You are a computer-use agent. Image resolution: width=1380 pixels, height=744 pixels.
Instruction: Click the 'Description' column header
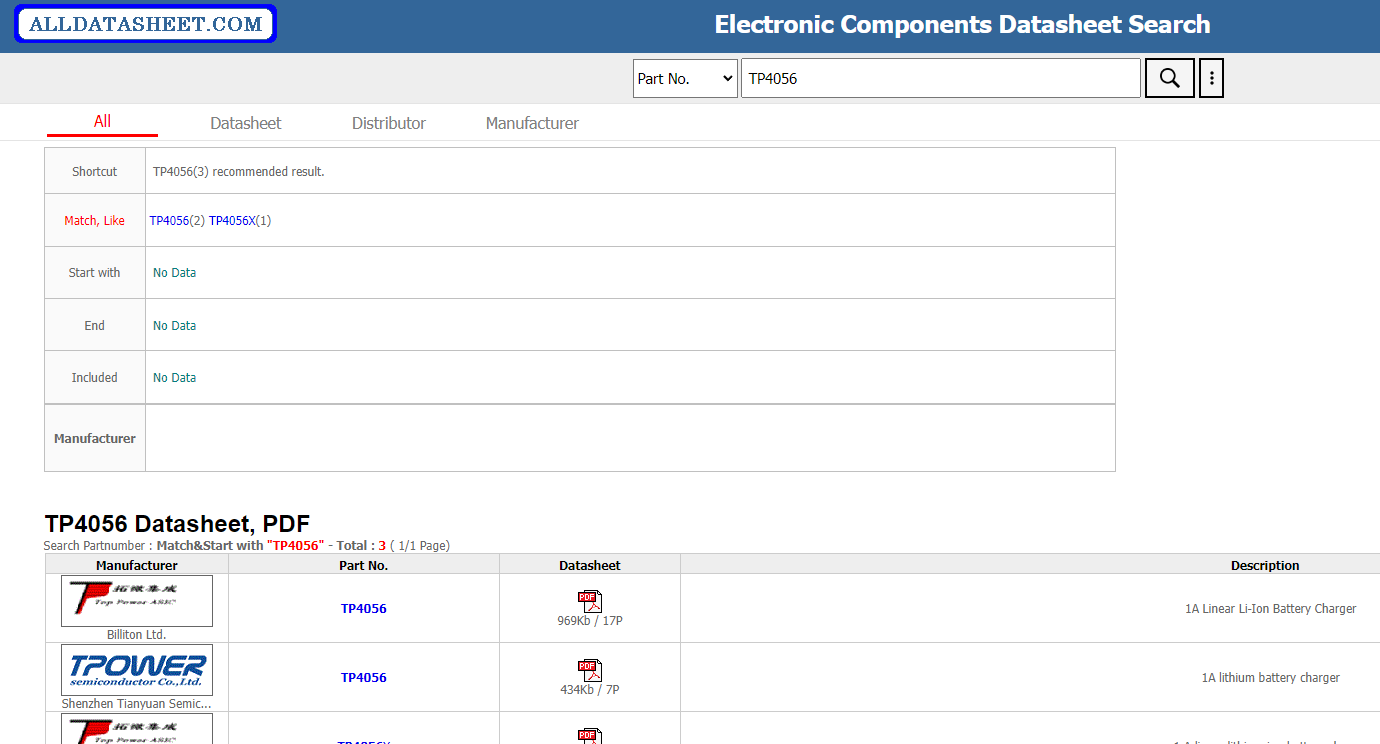tap(1265, 565)
